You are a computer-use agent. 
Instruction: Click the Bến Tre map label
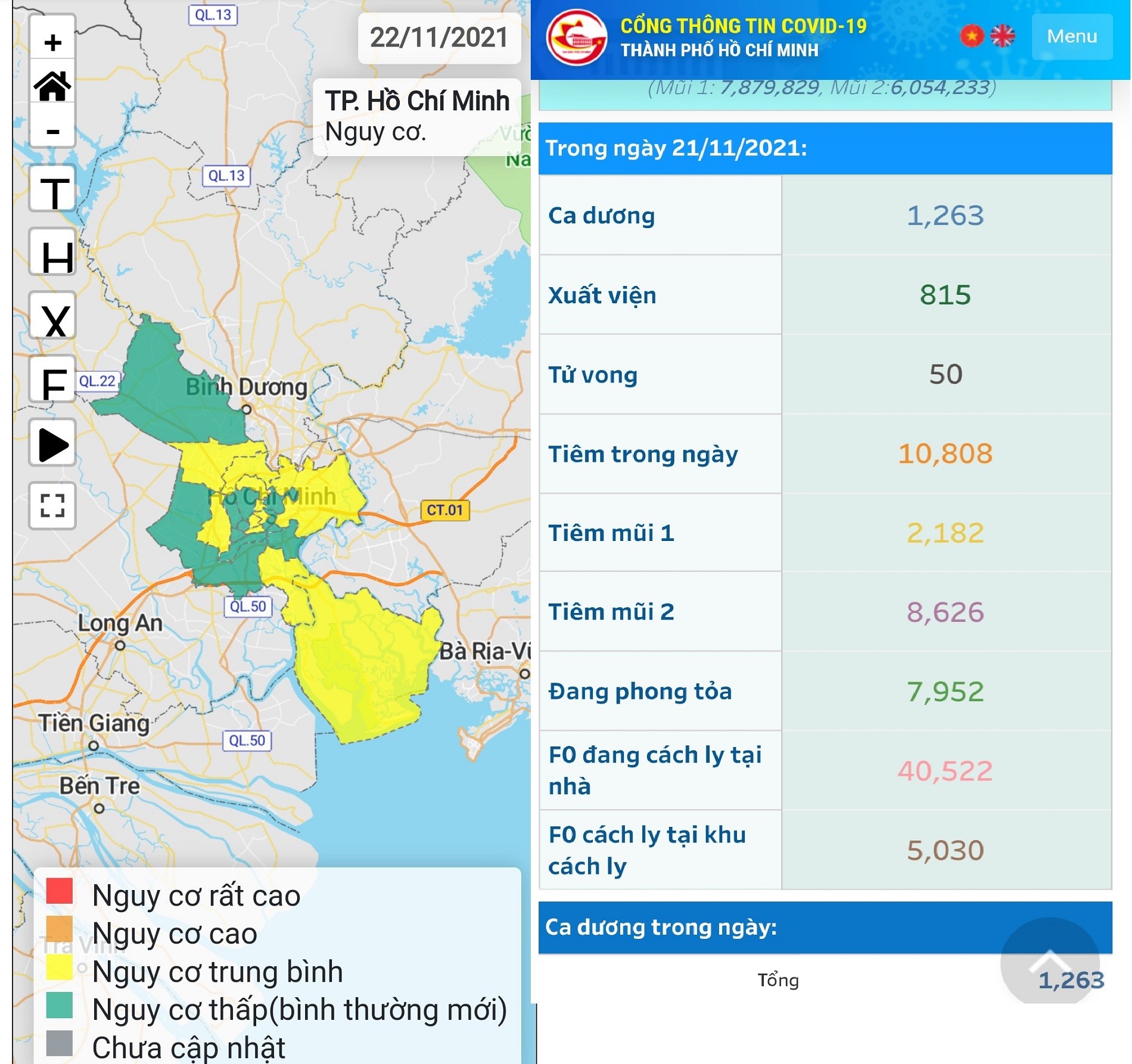click(x=99, y=786)
